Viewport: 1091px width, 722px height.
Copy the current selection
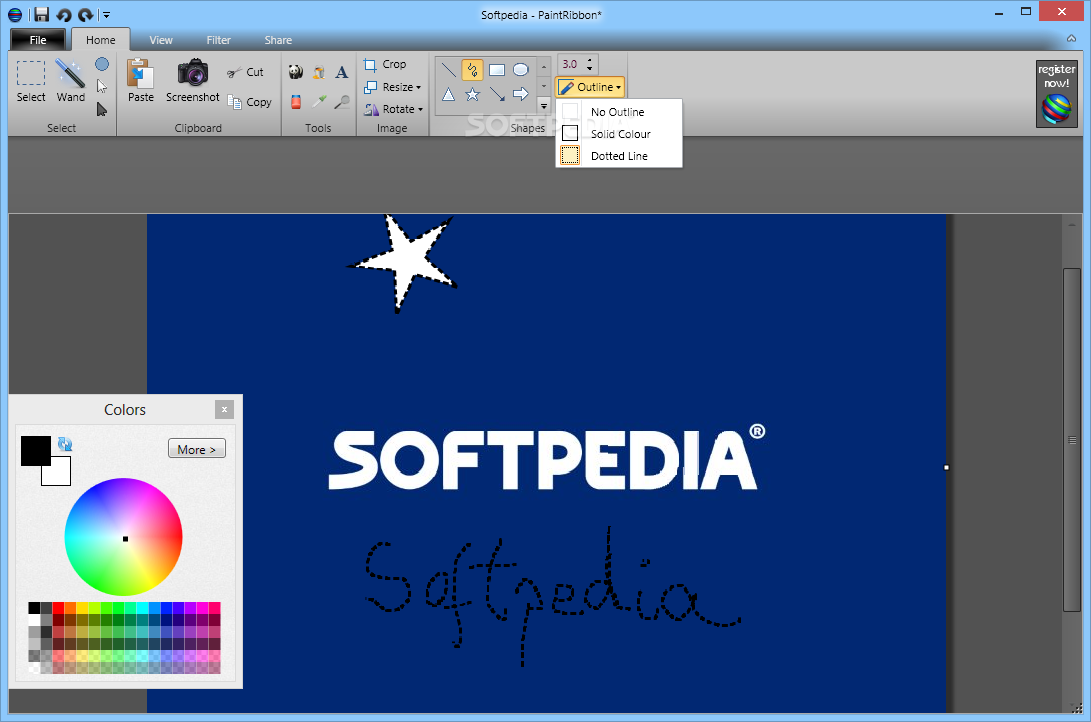point(249,102)
